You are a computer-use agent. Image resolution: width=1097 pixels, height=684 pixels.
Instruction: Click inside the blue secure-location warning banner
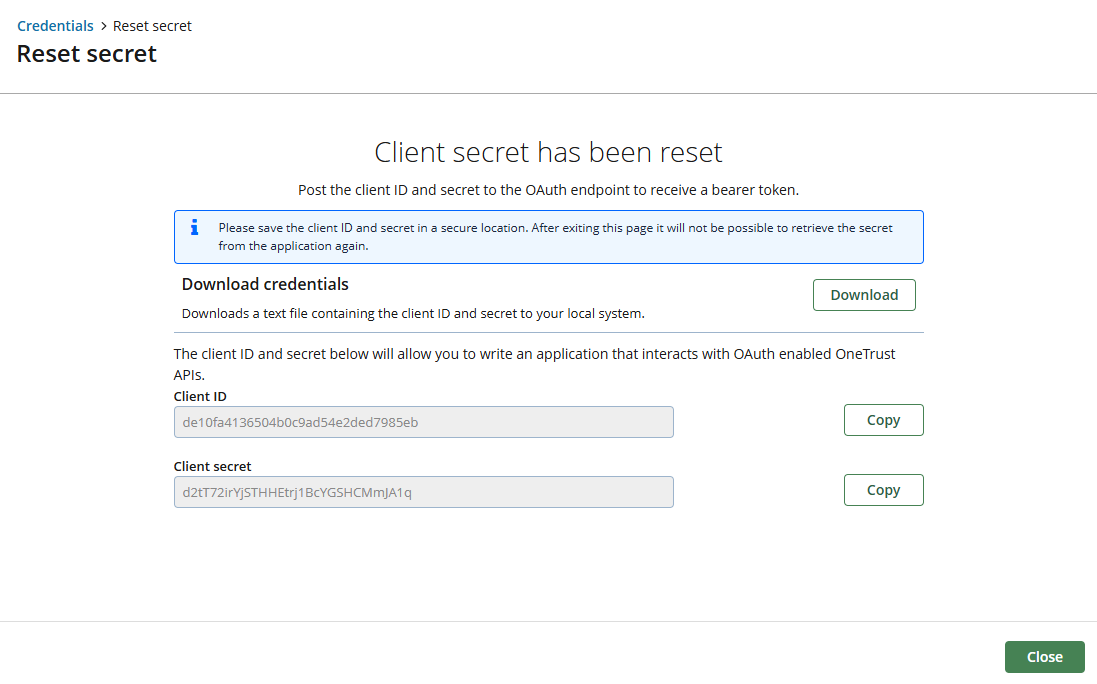[x=548, y=237]
